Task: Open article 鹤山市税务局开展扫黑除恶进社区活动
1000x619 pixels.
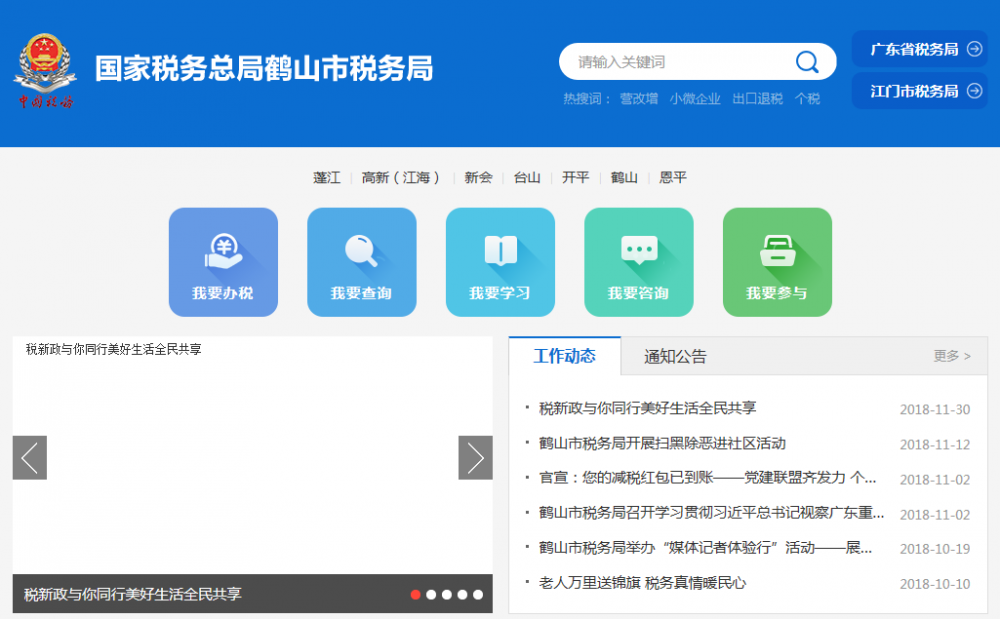Action: [662, 443]
